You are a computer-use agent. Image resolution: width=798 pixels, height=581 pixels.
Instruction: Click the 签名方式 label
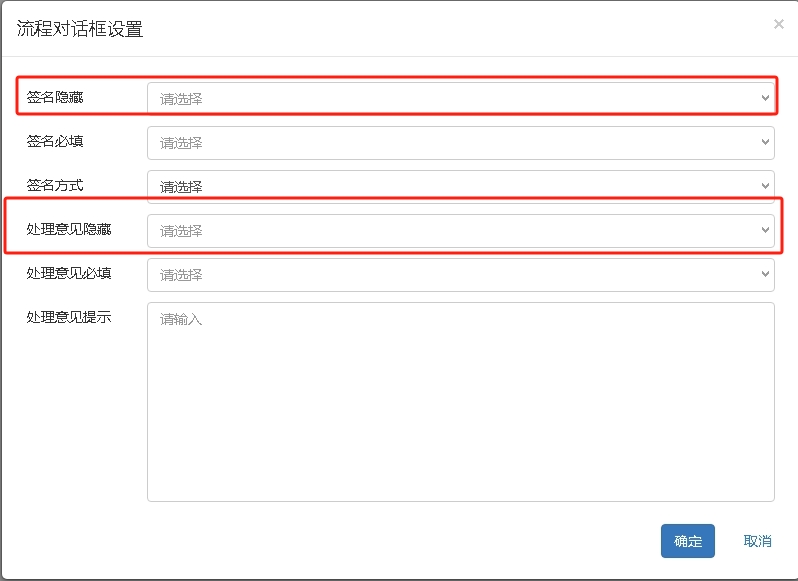[x=55, y=185]
